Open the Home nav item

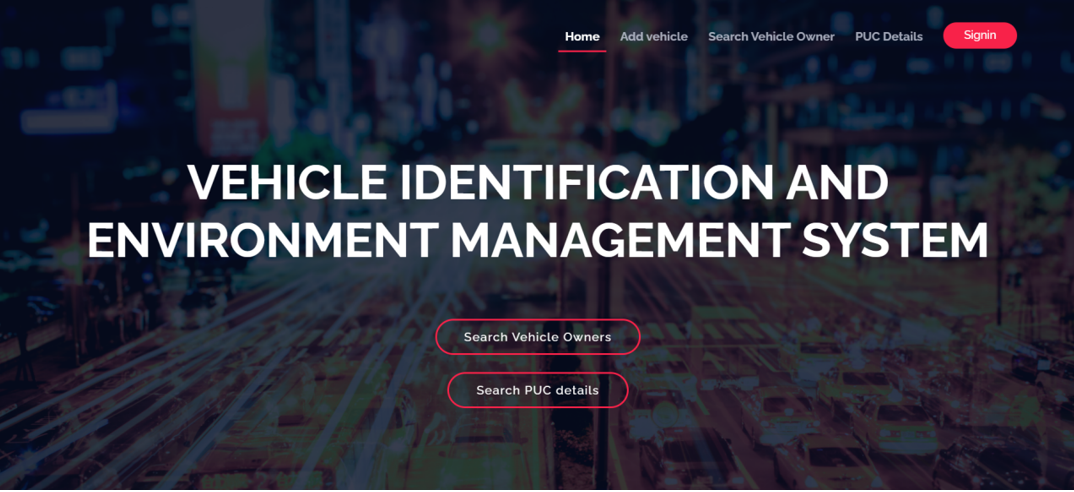click(582, 36)
